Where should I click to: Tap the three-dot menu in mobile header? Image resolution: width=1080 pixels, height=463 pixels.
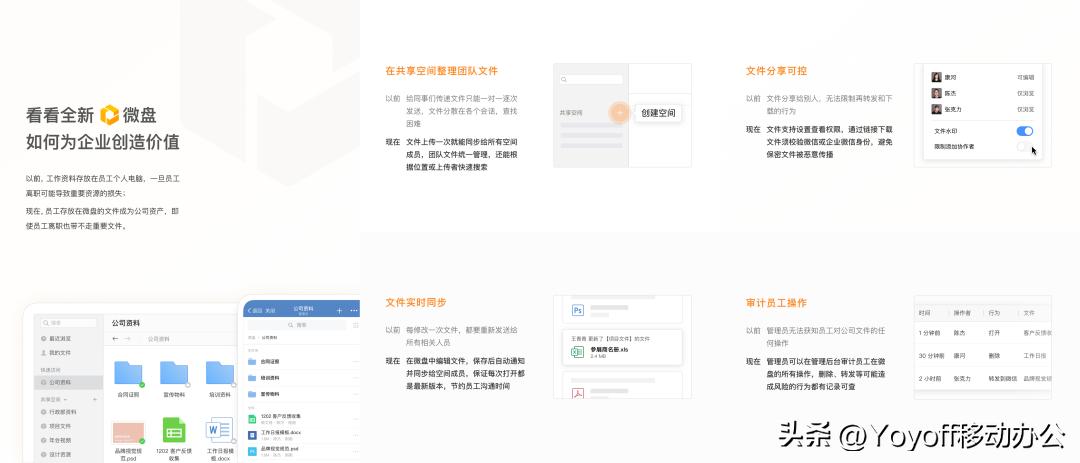(x=354, y=311)
